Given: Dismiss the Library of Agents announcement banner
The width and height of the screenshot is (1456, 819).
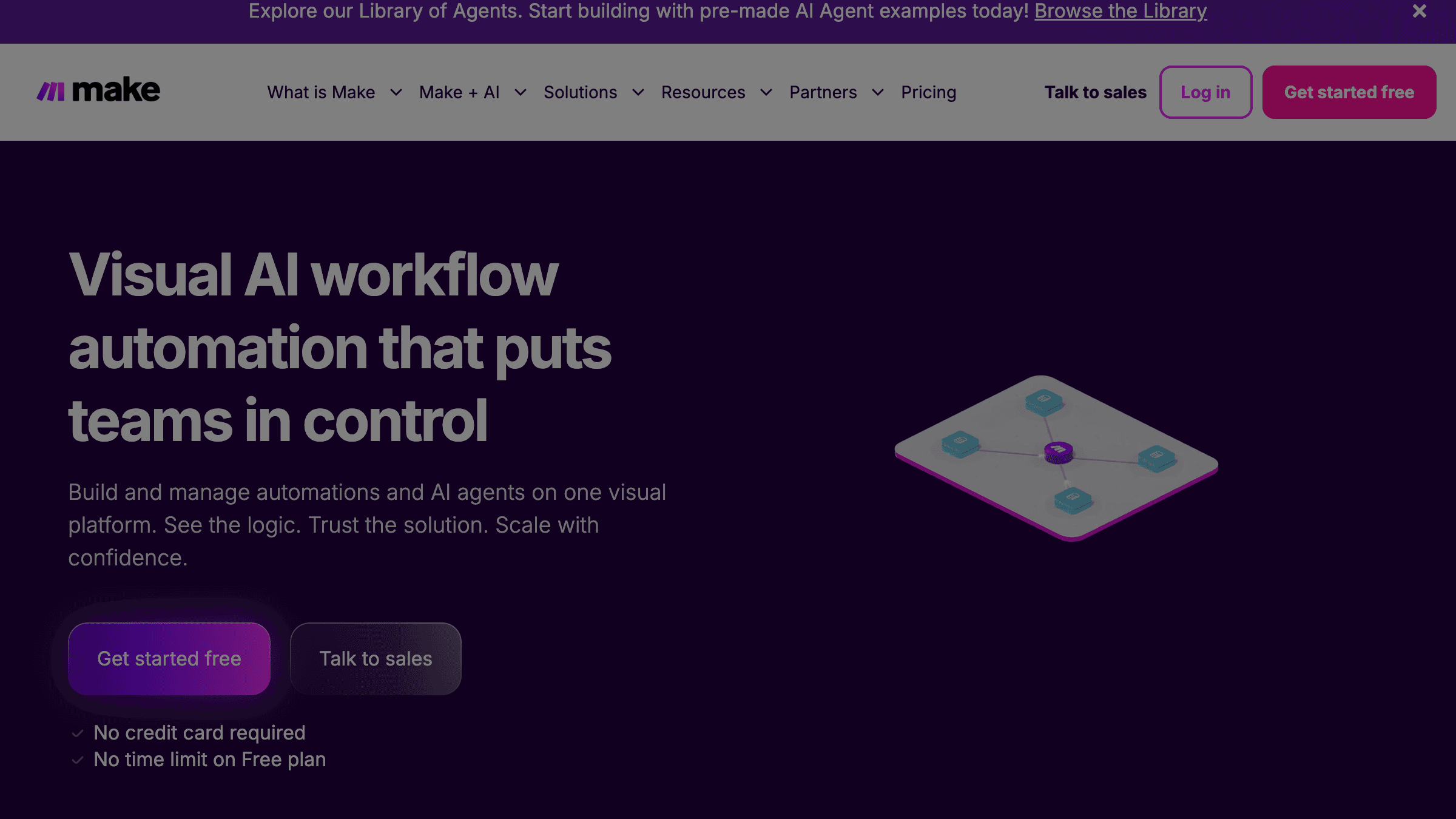Looking at the screenshot, I should (x=1419, y=10).
